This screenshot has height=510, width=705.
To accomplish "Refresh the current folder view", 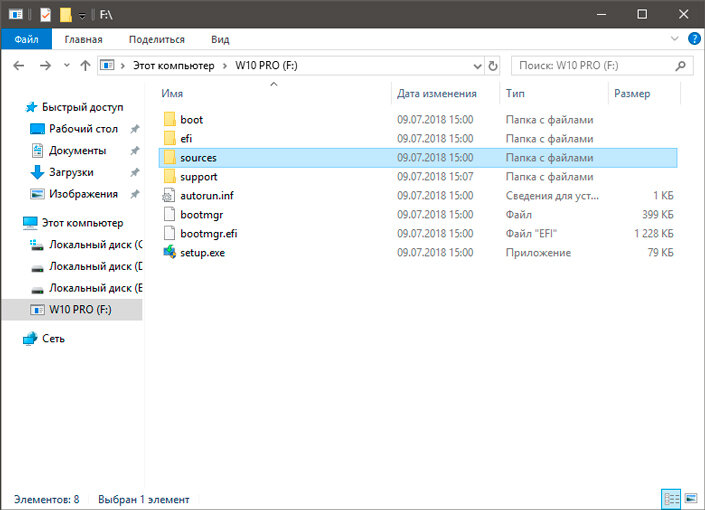I will pyautogui.click(x=493, y=66).
